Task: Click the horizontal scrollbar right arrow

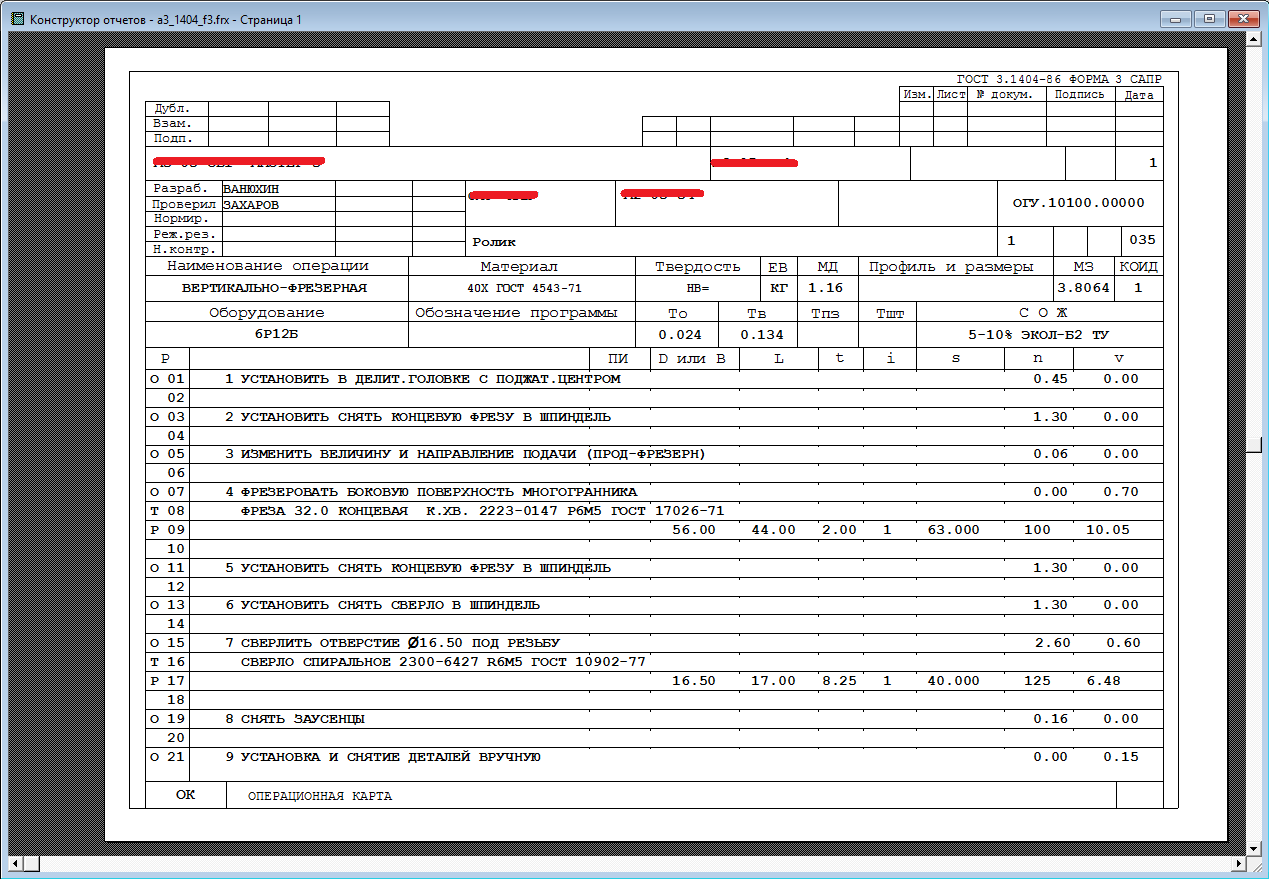Action: point(1240,863)
